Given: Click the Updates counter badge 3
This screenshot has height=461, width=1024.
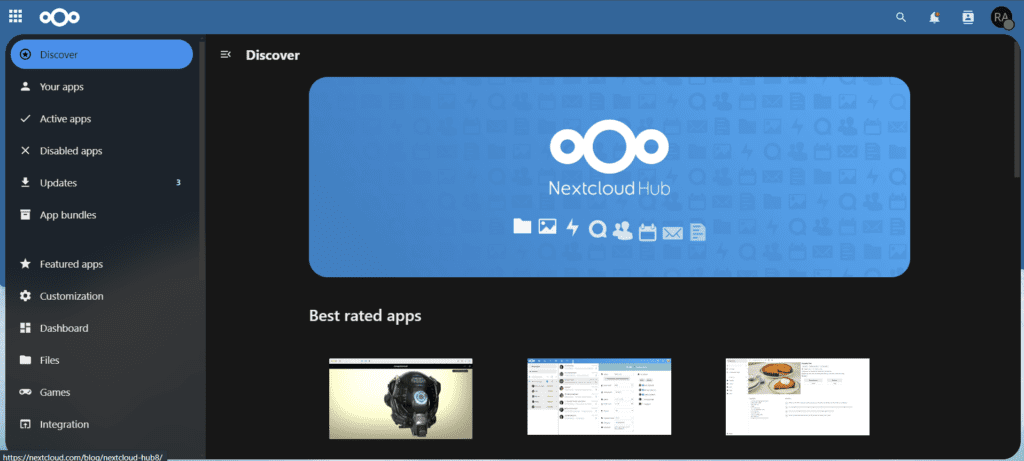Looking at the screenshot, I should point(178,183).
